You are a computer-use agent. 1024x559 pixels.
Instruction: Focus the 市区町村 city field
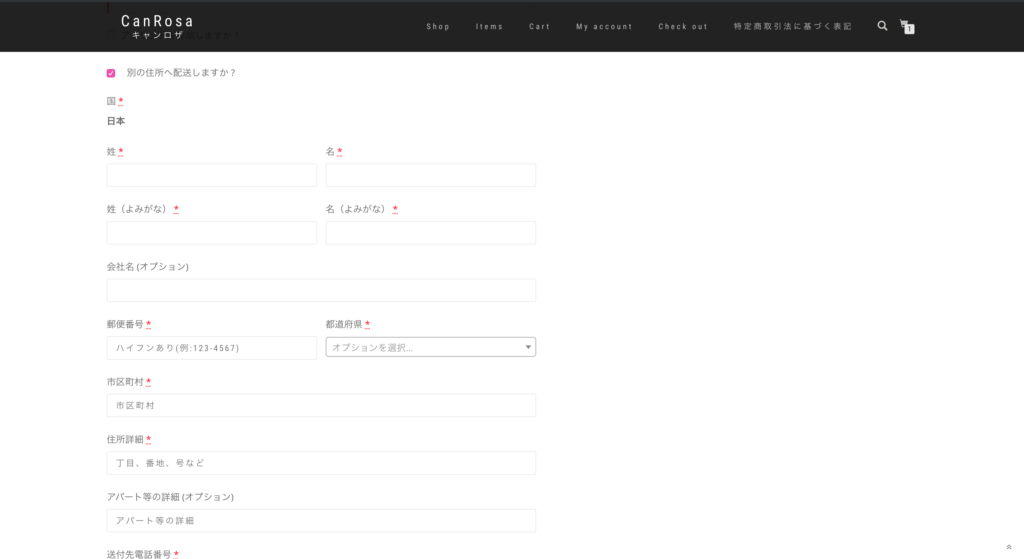pyautogui.click(x=321, y=406)
